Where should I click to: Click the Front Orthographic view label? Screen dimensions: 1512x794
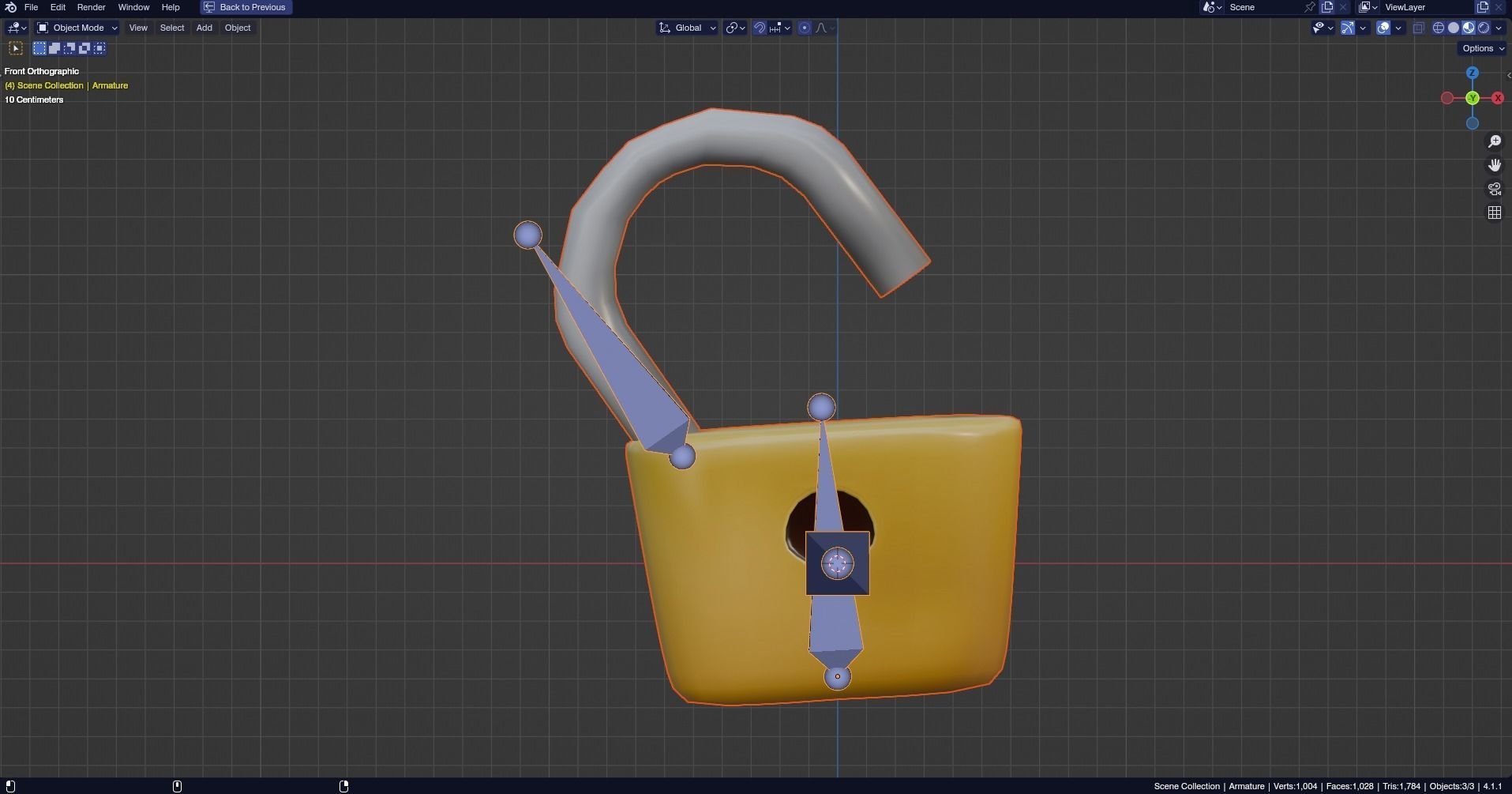42,71
